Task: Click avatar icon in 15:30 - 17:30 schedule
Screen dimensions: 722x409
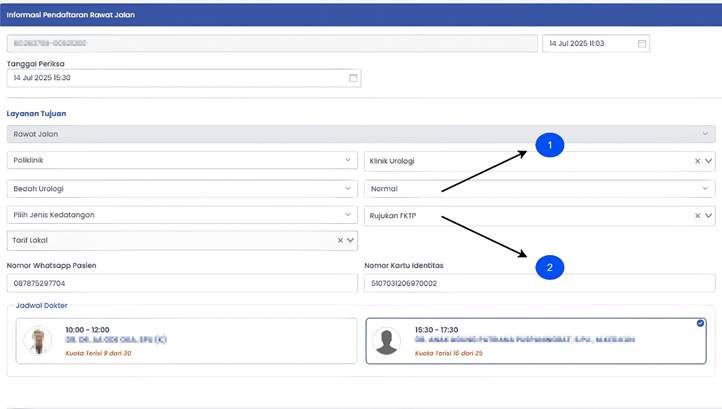Action: coord(386,341)
